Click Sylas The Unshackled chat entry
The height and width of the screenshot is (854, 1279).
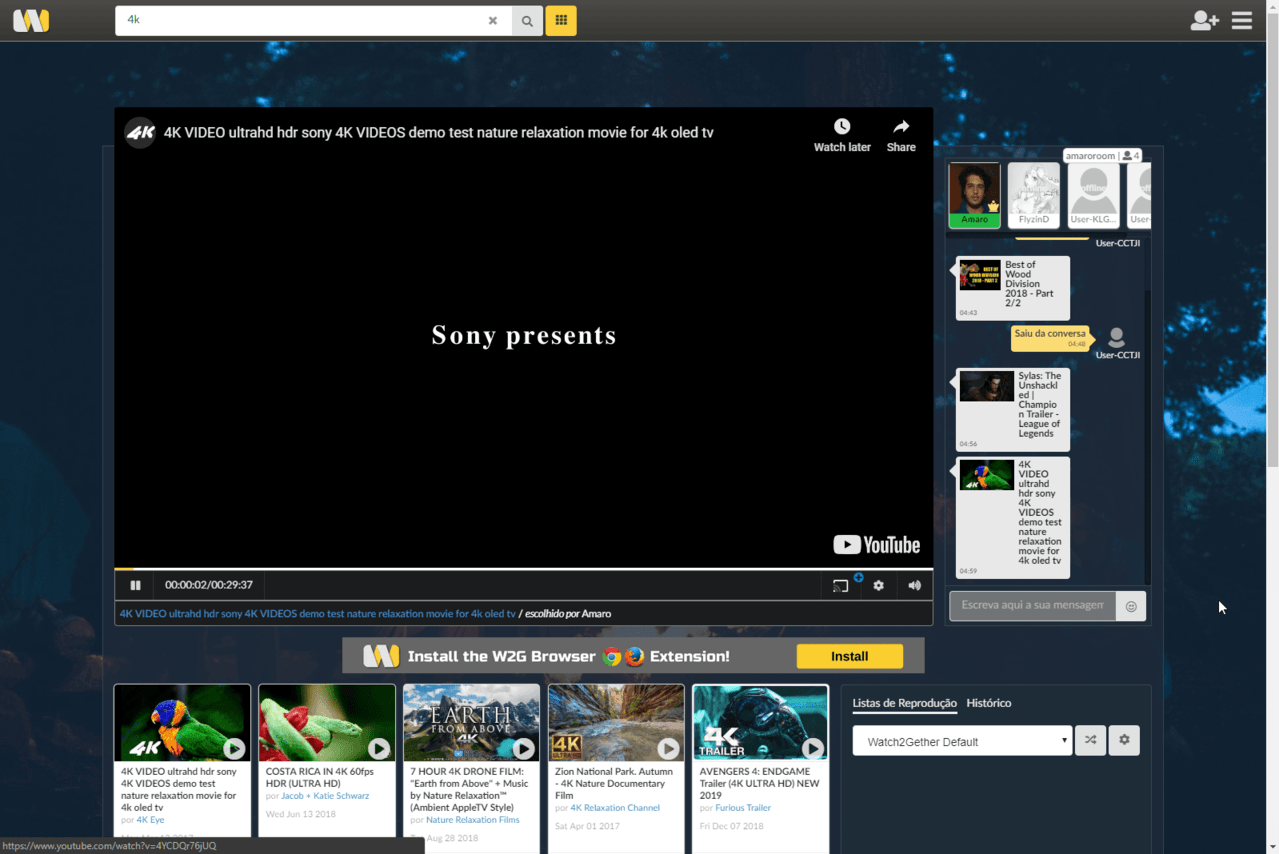1013,409
